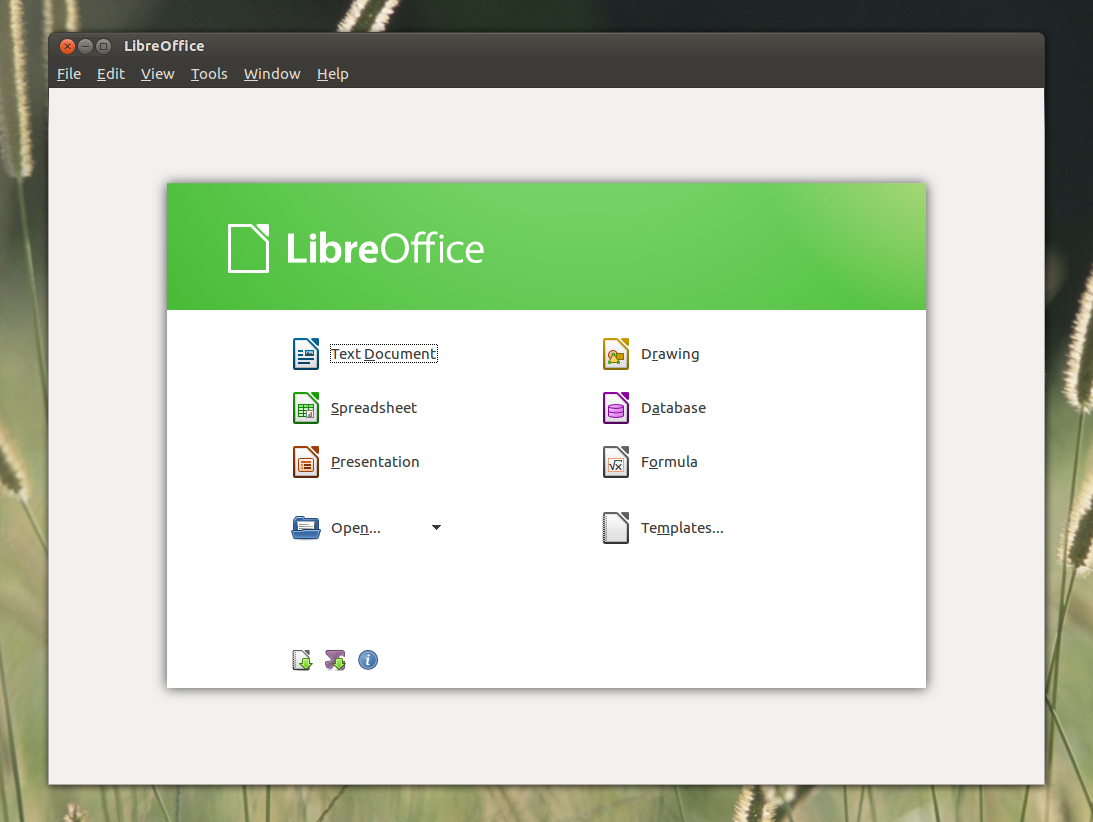
Task: Open the get extensions icon
Action: [334, 660]
